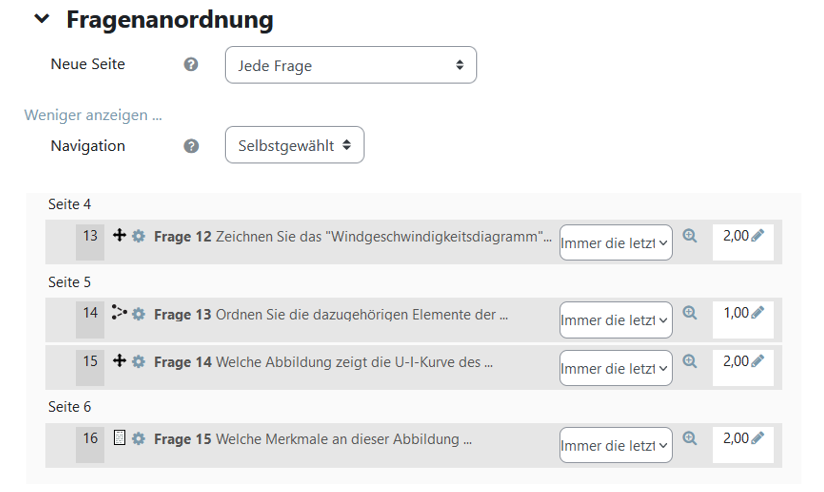Open help for Navigation
Image resolution: width=824 pixels, height=492 pixels.
tap(191, 146)
